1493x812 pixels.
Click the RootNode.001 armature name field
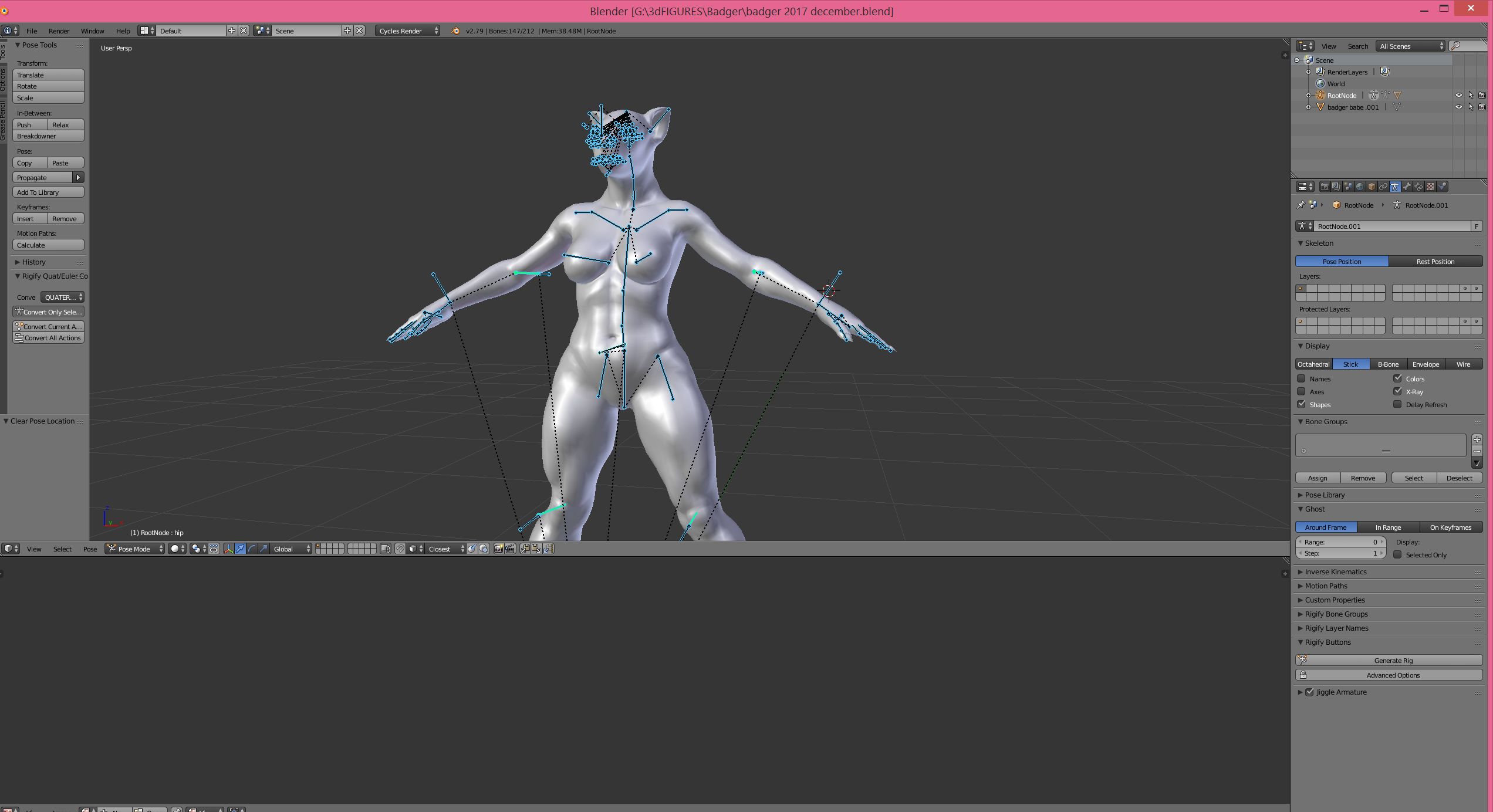pyautogui.click(x=1391, y=226)
